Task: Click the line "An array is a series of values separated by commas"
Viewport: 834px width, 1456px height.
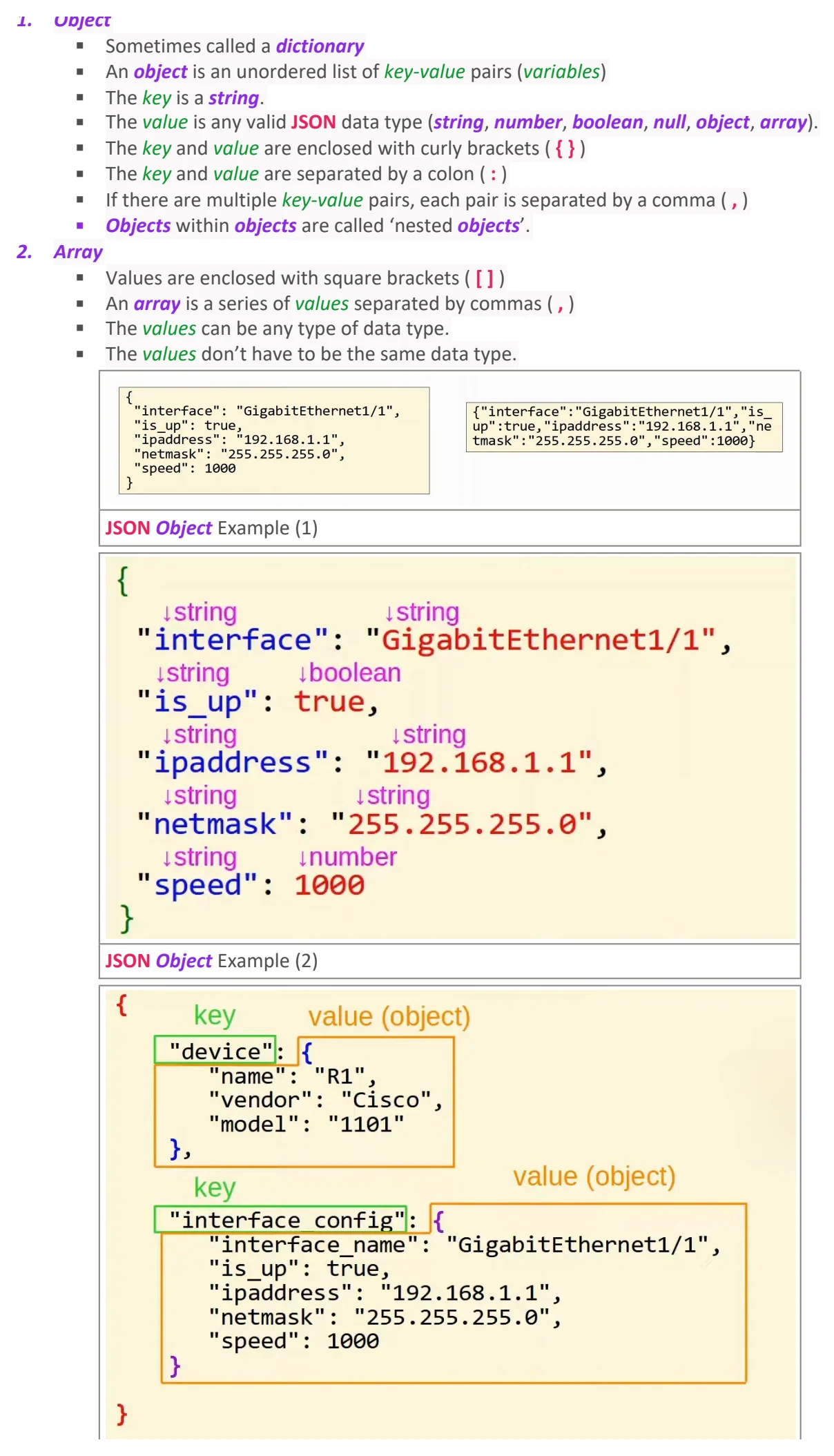Action: click(340, 304)
